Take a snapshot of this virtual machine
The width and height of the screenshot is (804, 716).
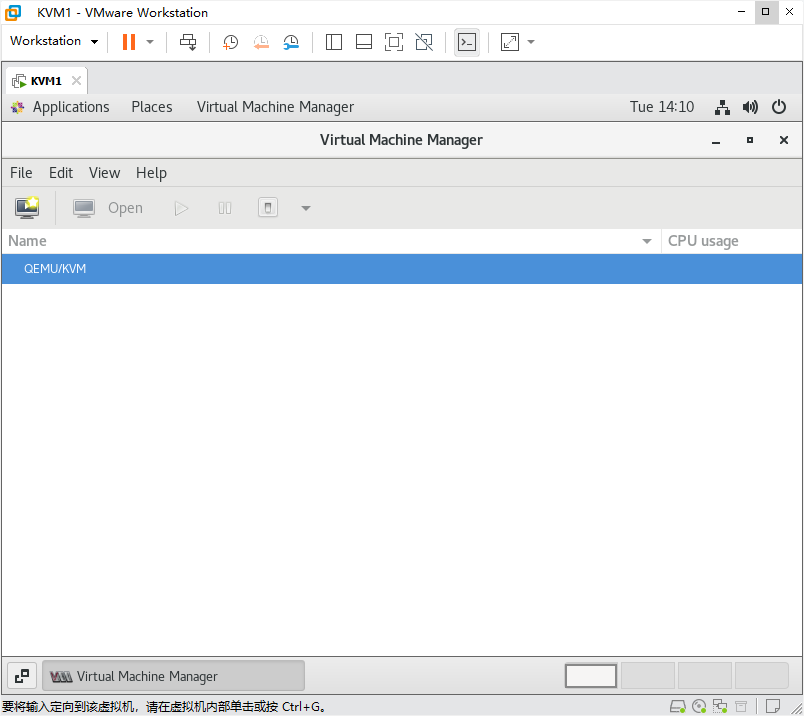coord(230,42)
